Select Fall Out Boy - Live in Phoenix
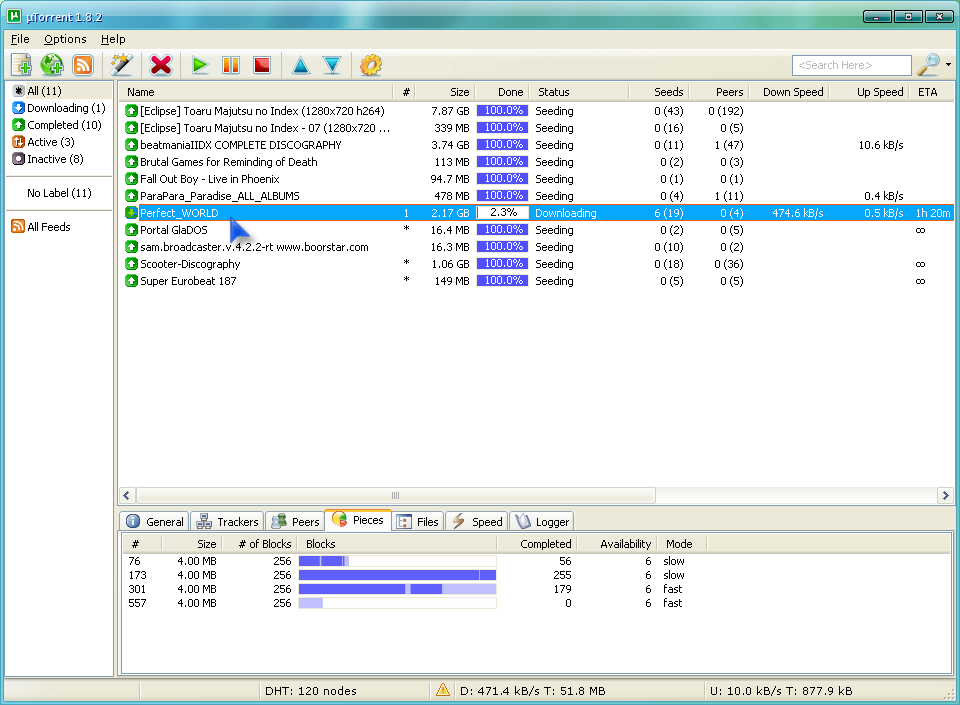 click(x=536, y=179)
